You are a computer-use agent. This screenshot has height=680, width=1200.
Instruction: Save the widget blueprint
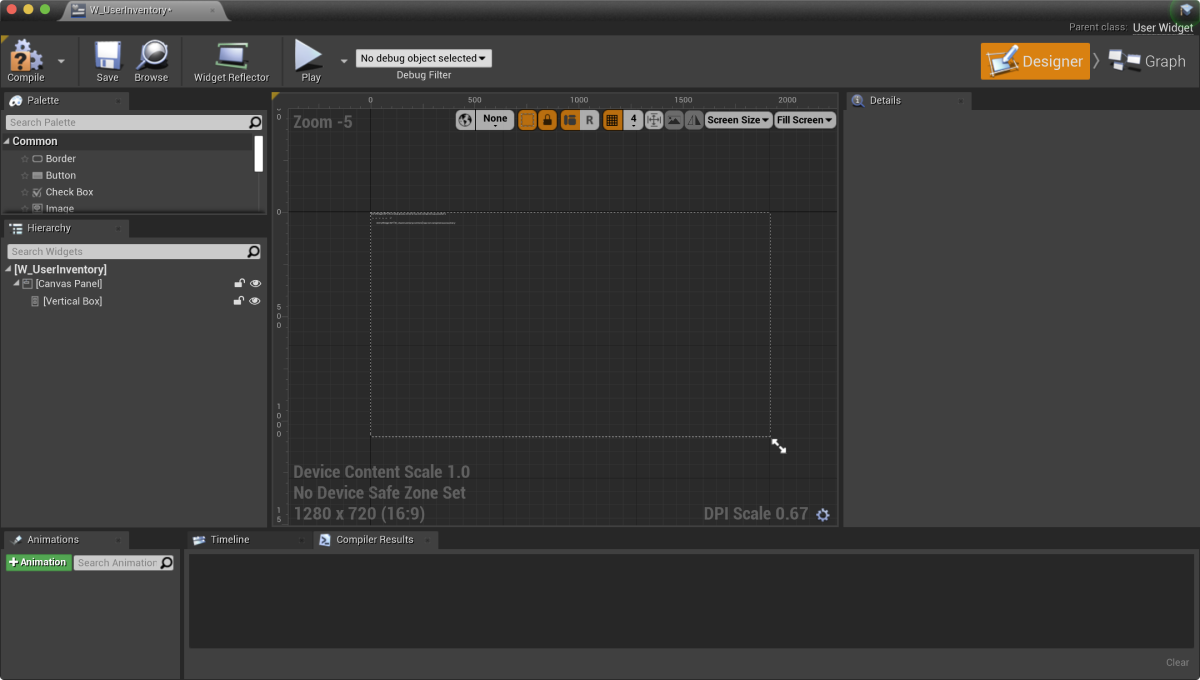tap(107, 58)
